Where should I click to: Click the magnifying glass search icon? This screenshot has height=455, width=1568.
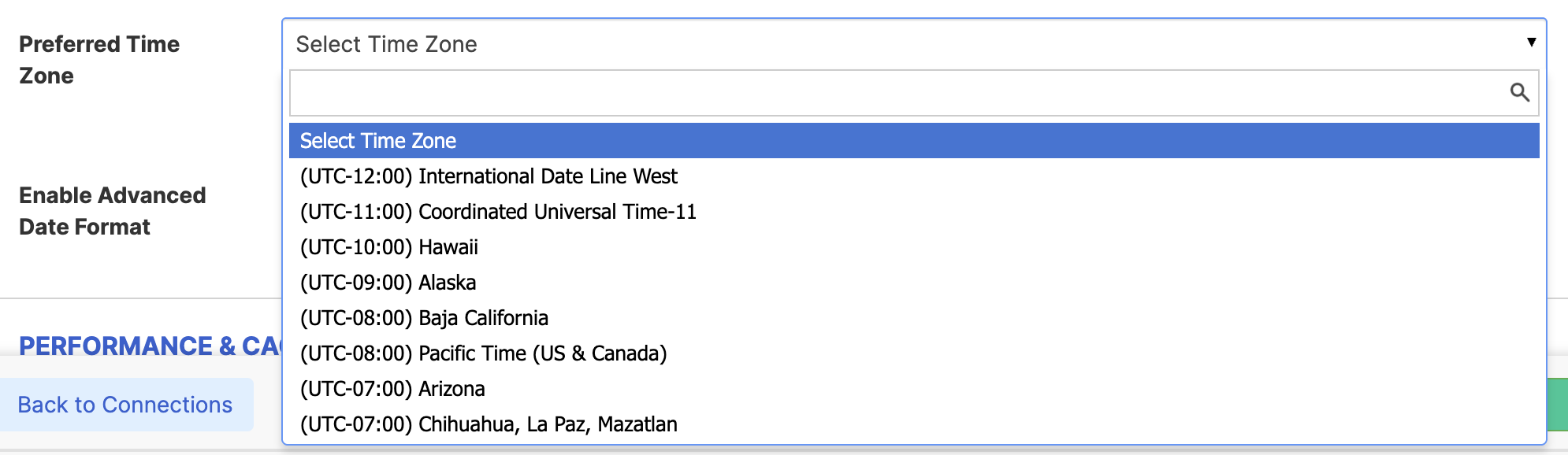[1520, 92]
